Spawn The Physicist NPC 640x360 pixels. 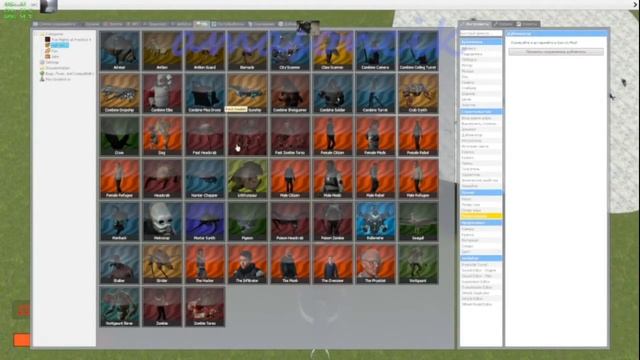point(376,264)
